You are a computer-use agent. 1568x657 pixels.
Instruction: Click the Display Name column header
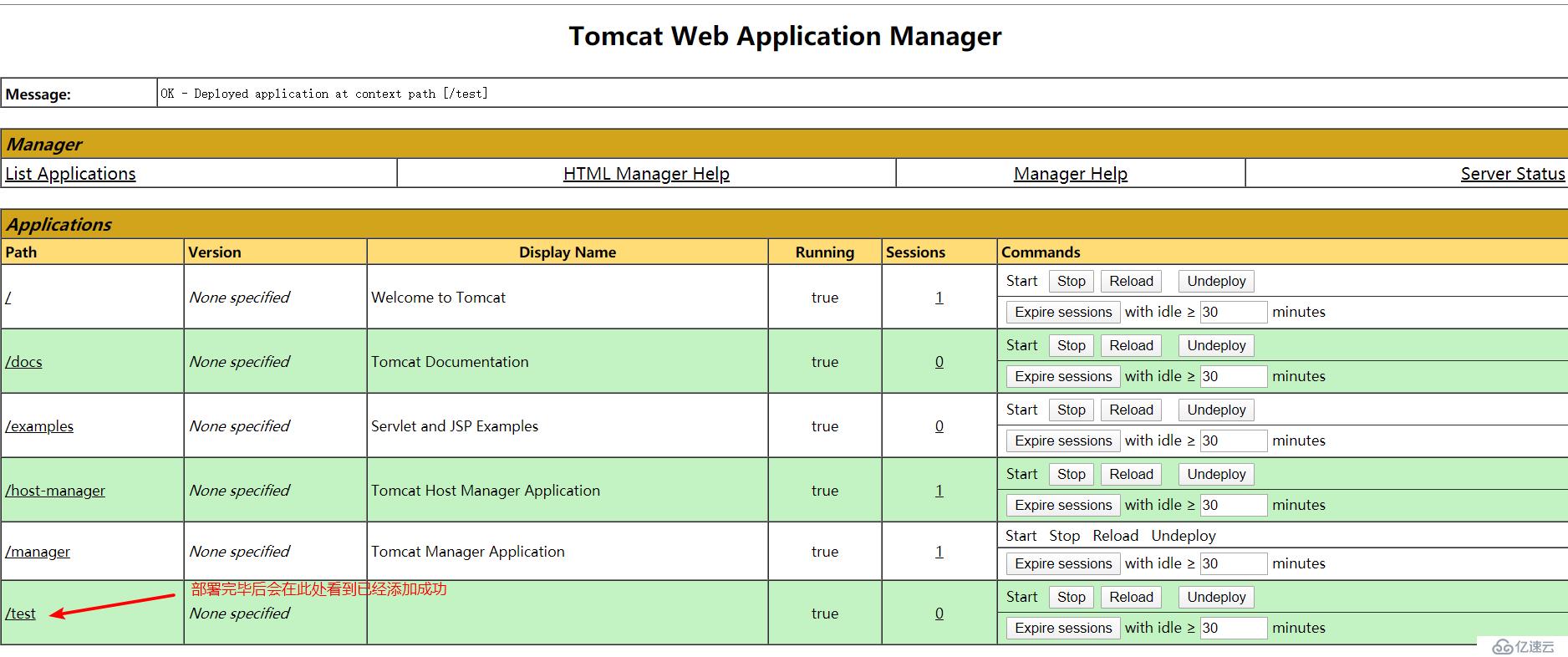coord(568,252)
